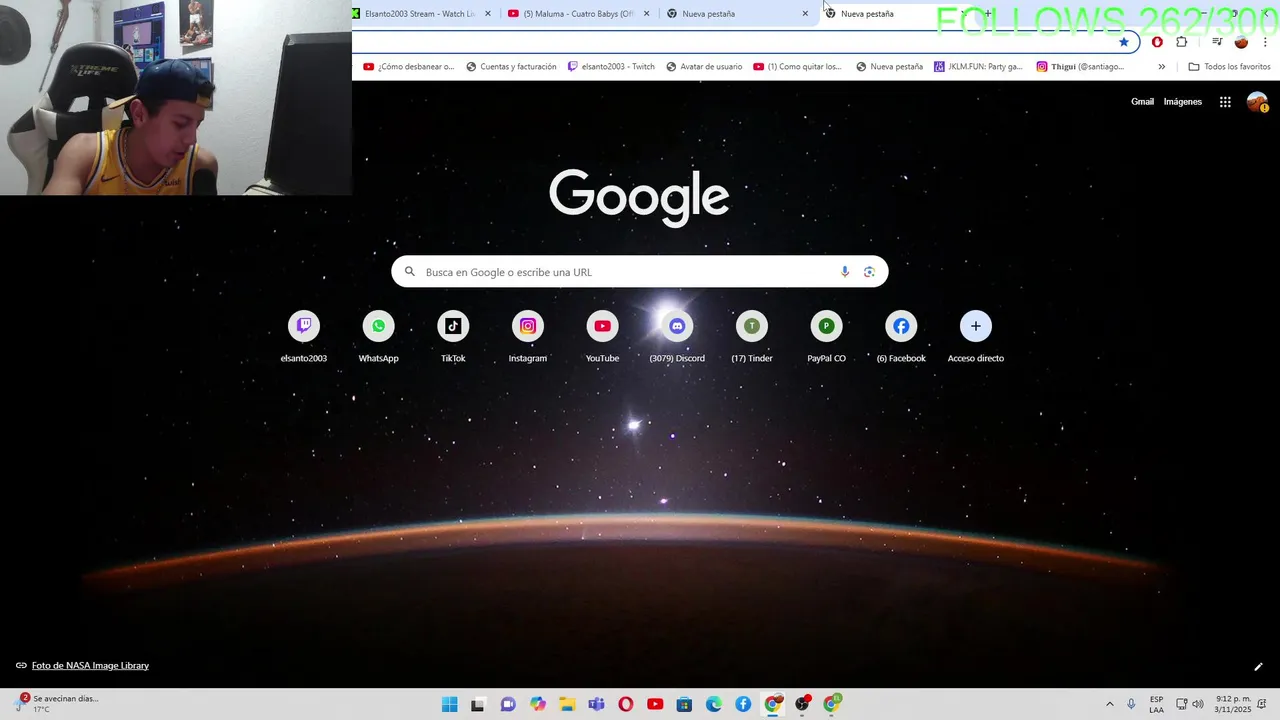Open the Como quitar los bookmark
The image size is (1280, 720).
pos(798,67)
